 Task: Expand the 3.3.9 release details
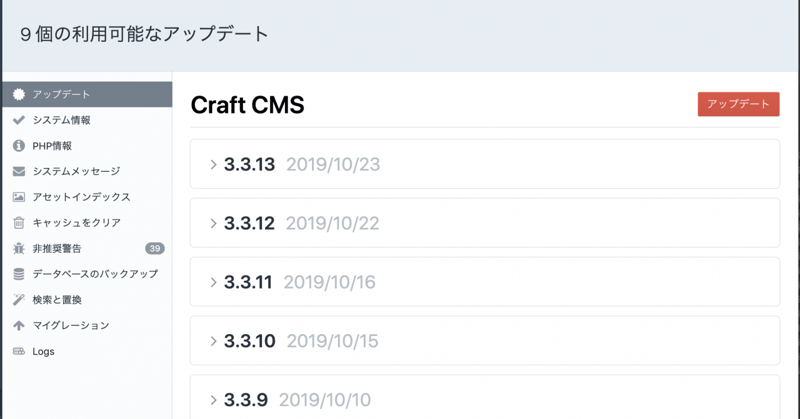pyautogui.click(x=214, y=400)
